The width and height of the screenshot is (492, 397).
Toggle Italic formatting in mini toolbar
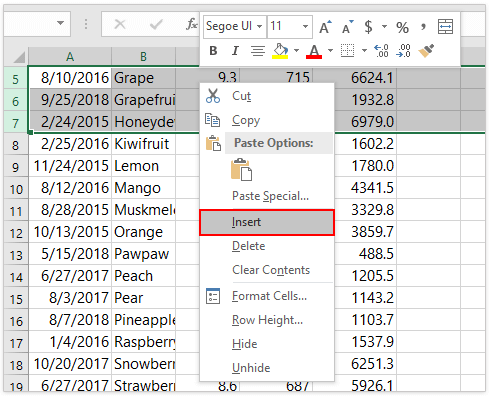(x=235, y=51)
